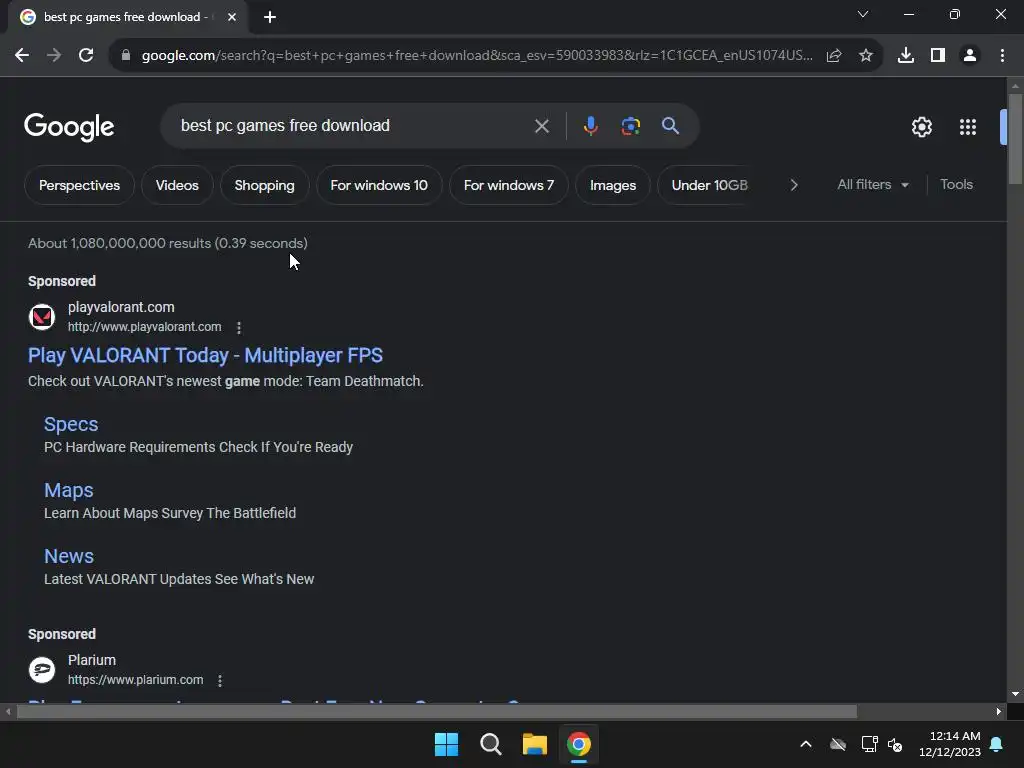Open File Explorer from the taskbar
This screenshot has height=768, width=1024.
(535, 744)
